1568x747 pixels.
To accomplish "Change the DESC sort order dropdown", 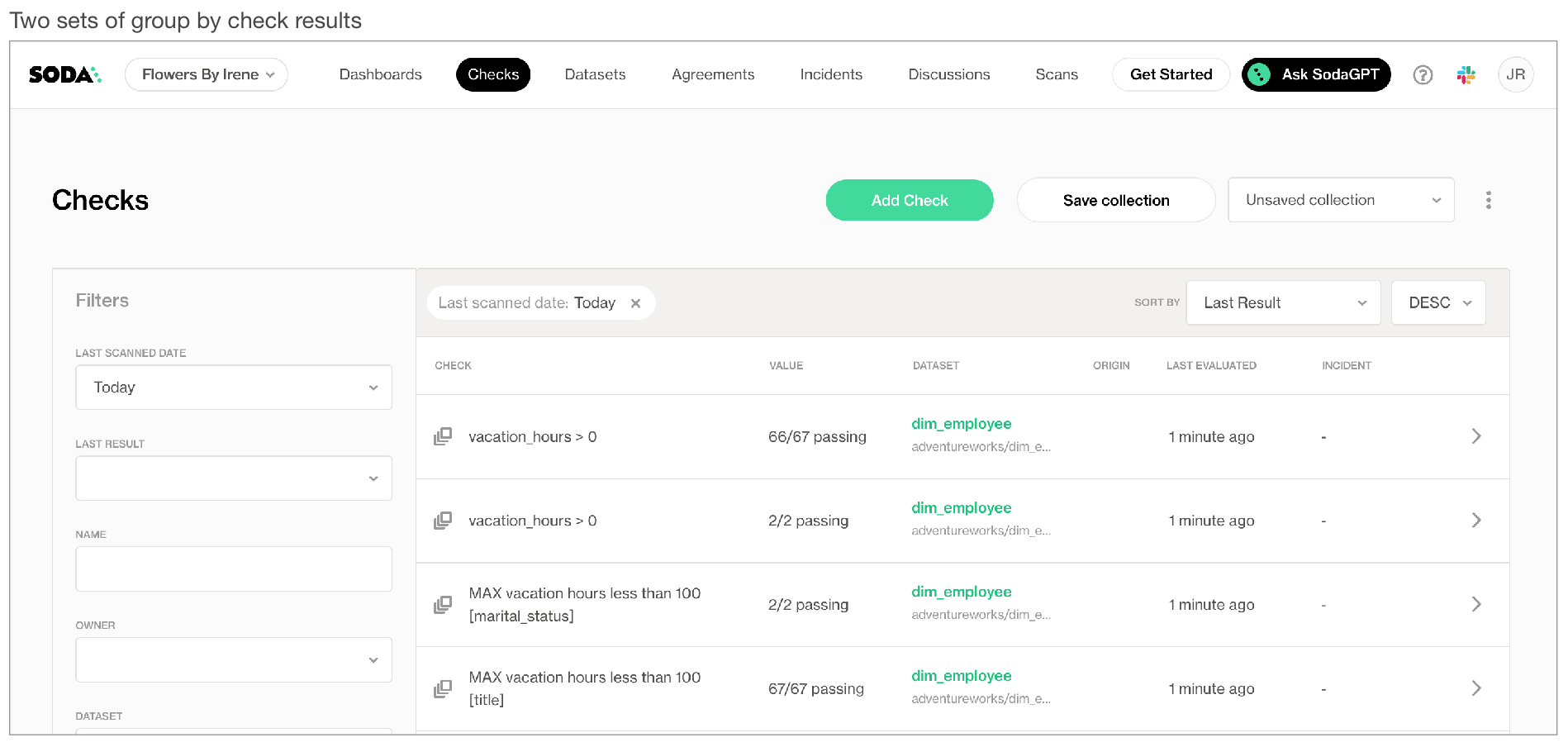I will tap(1437, 302).
